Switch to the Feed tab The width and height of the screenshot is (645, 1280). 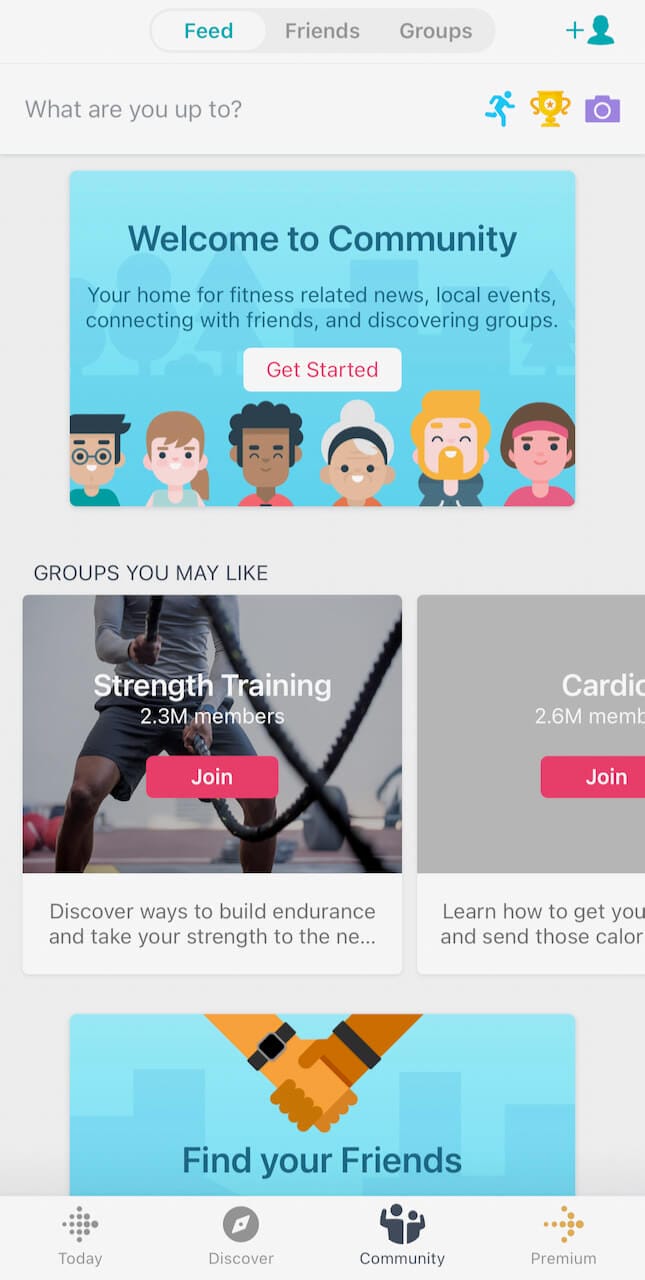(x=208, y=31)
